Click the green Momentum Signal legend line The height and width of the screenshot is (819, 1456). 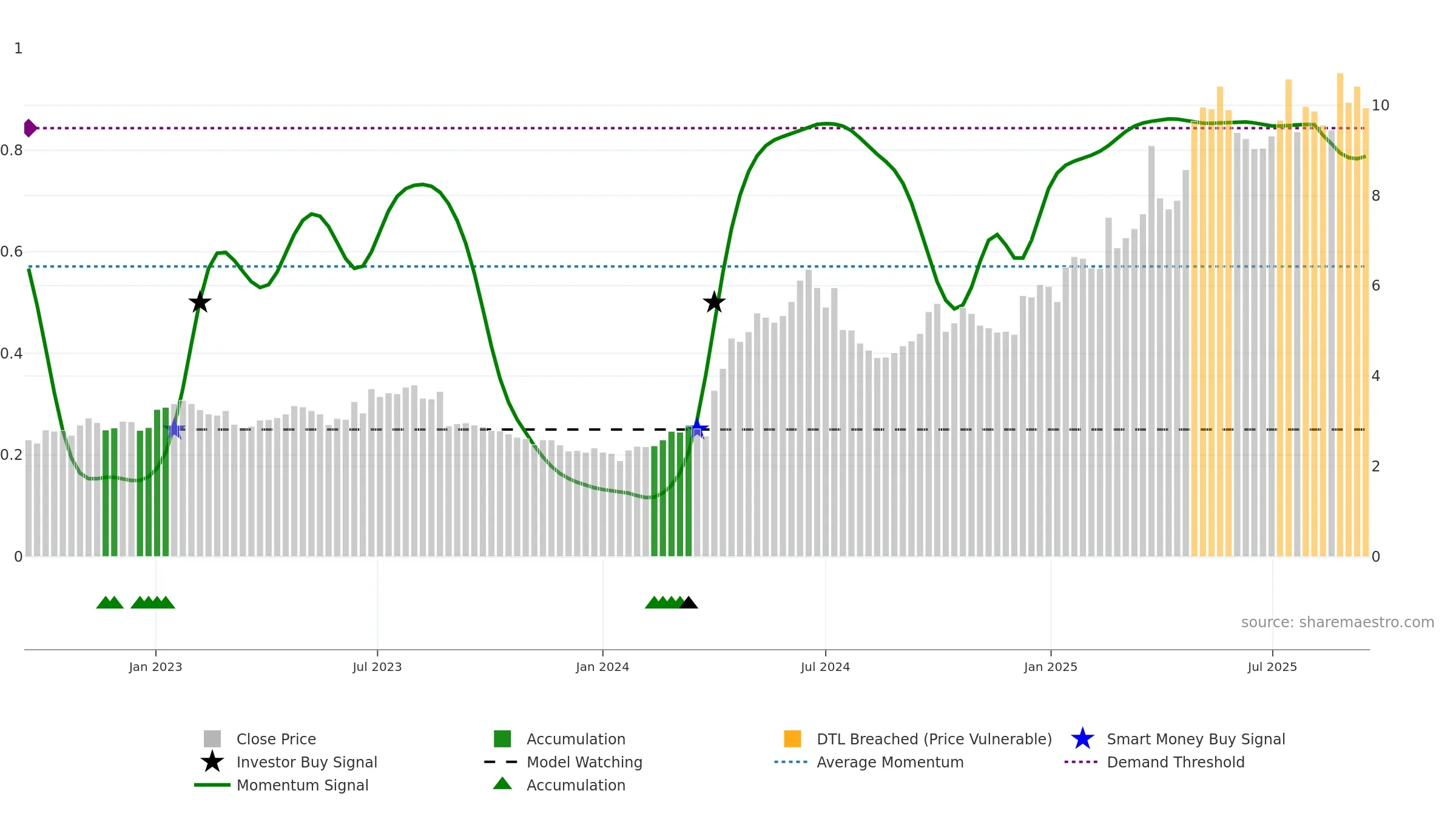pos(212,785)
